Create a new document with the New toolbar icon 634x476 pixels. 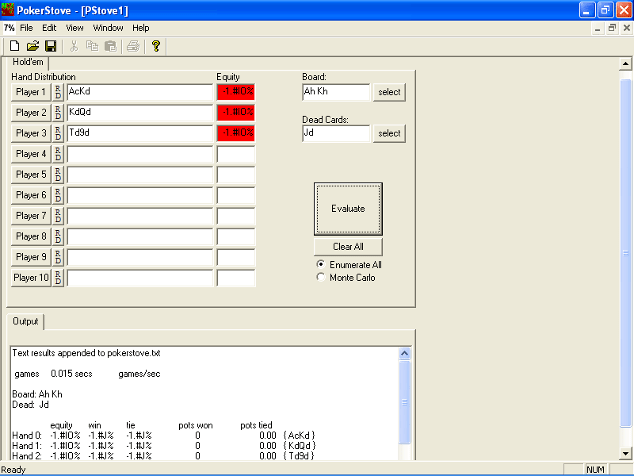click(x=15, y=46)
